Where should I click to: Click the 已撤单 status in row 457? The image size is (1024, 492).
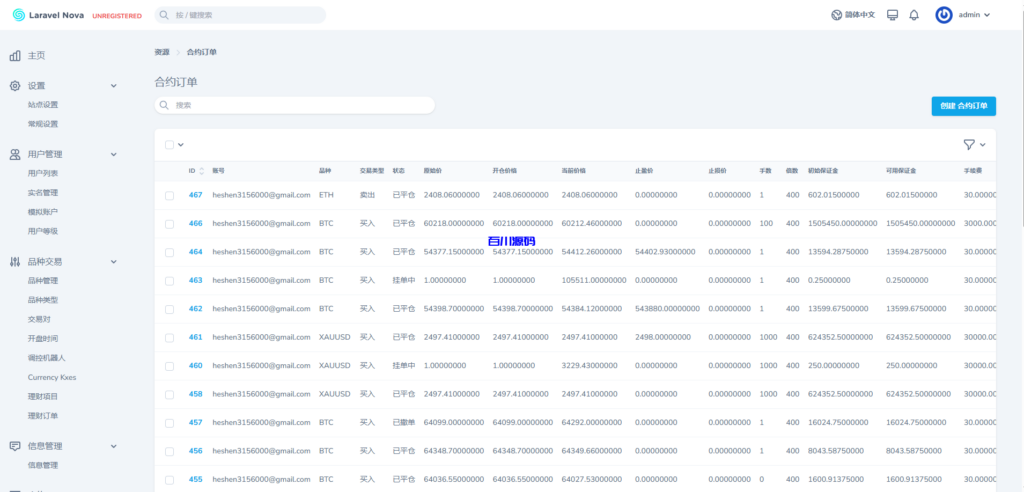point(404,423)
